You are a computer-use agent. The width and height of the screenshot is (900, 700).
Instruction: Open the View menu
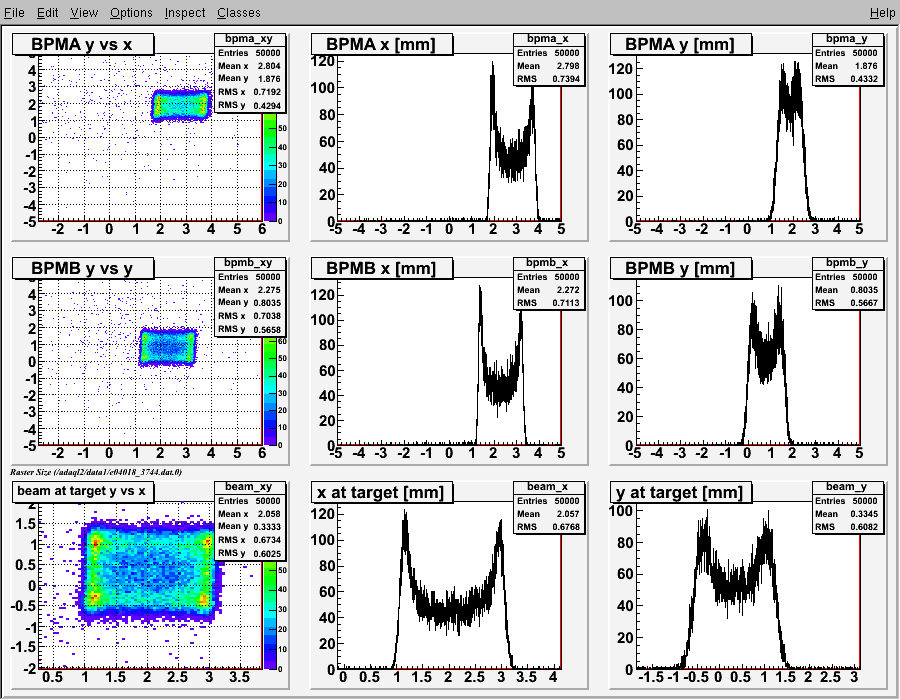(x=84, y=13)
